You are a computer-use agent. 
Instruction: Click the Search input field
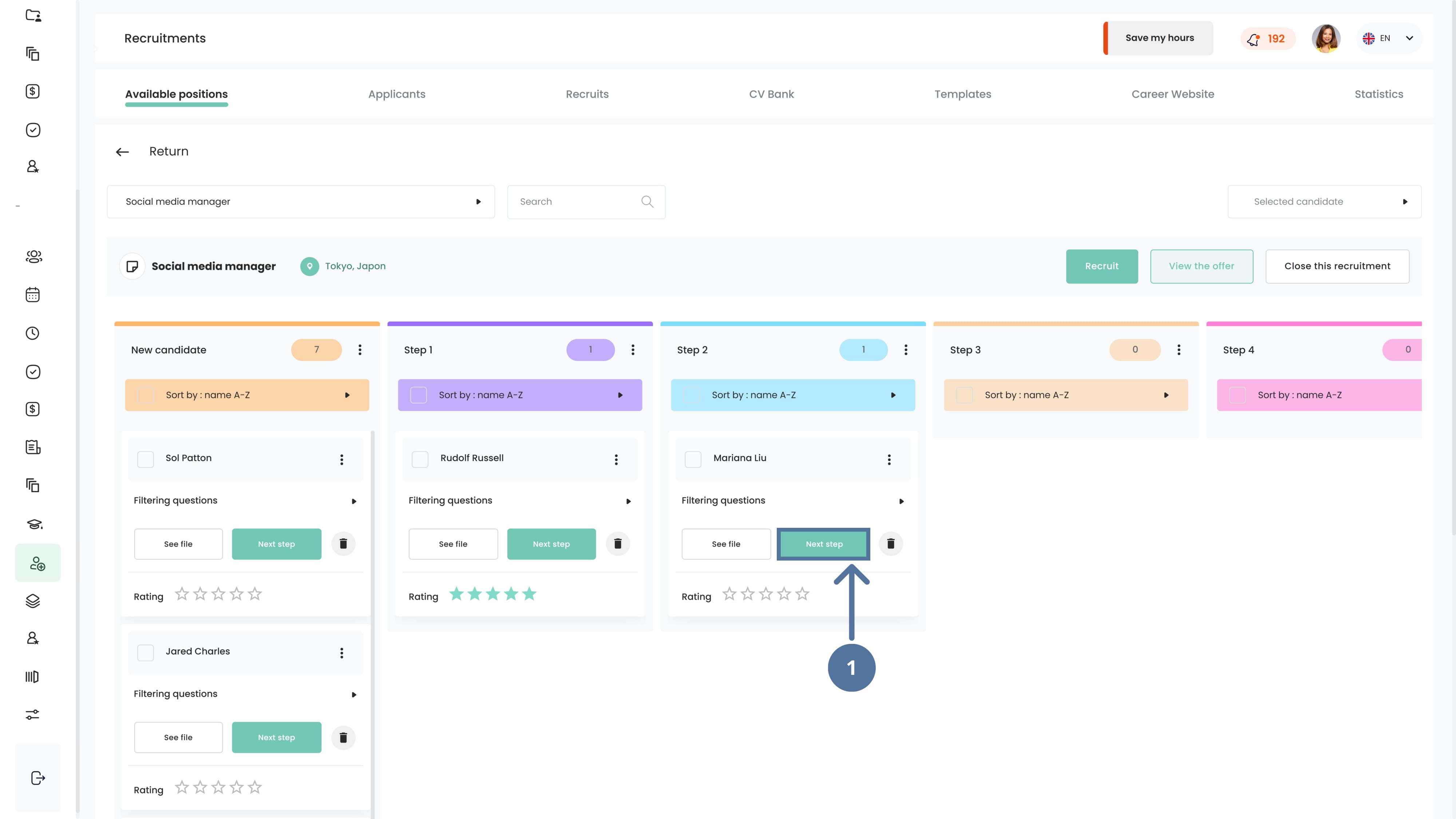[x=586, y=202]
